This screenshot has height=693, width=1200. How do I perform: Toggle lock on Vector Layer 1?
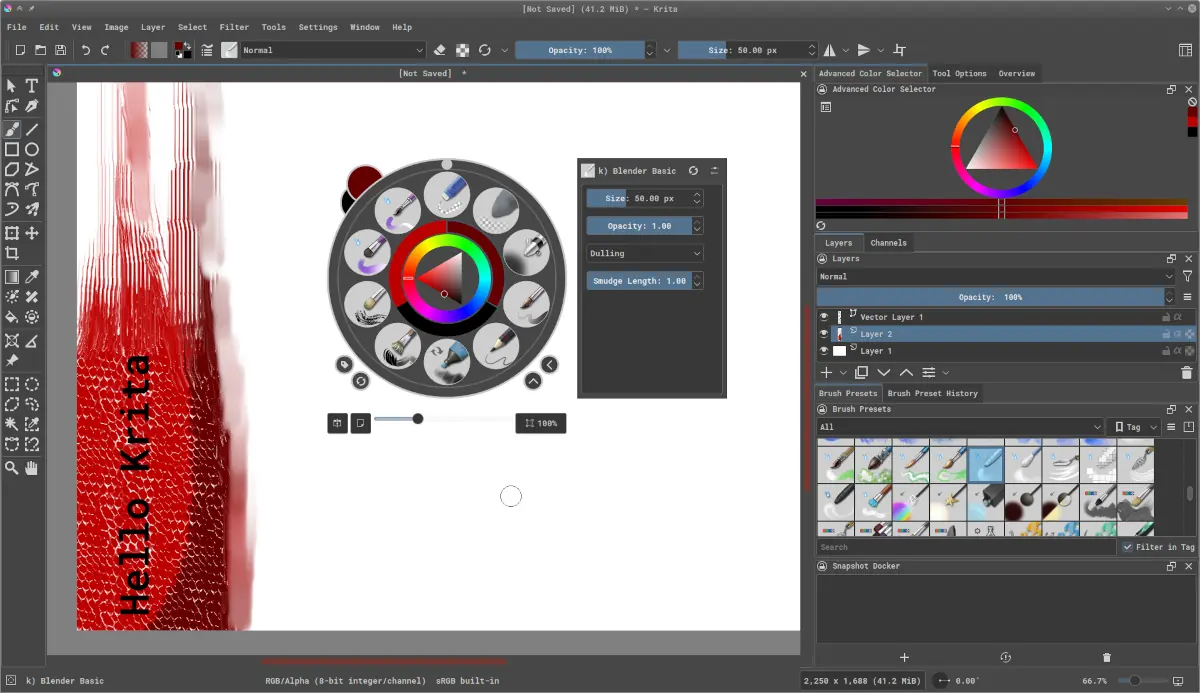[1166, 317]
